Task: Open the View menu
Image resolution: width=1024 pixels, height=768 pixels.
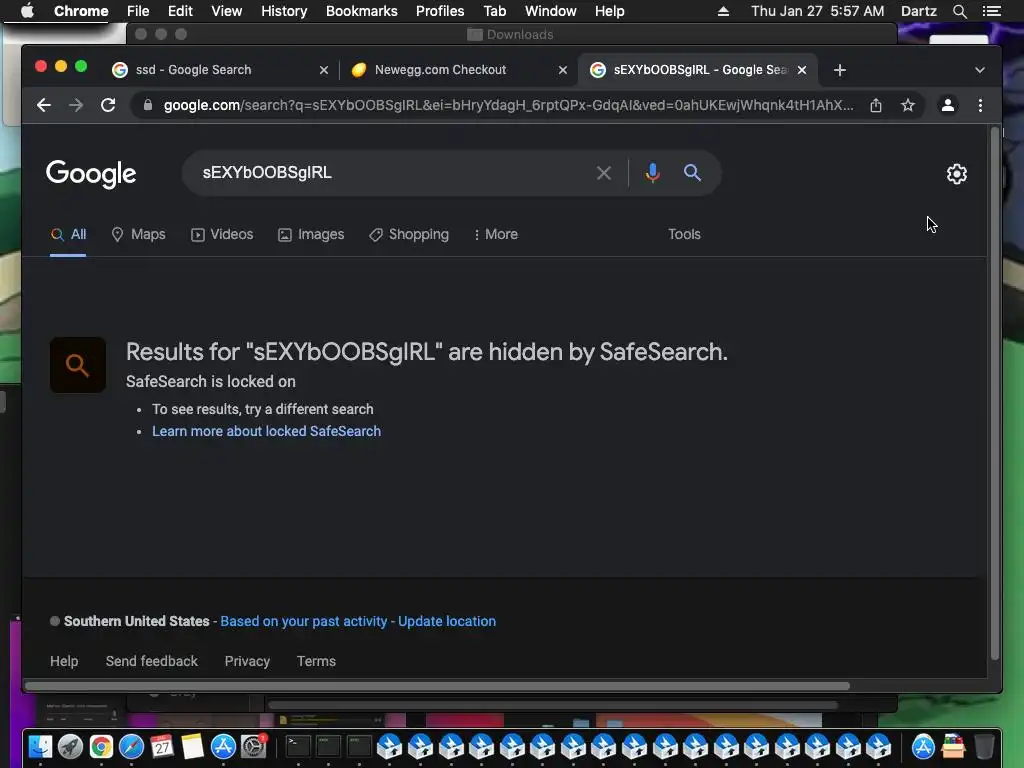Action: coord(227,11)
